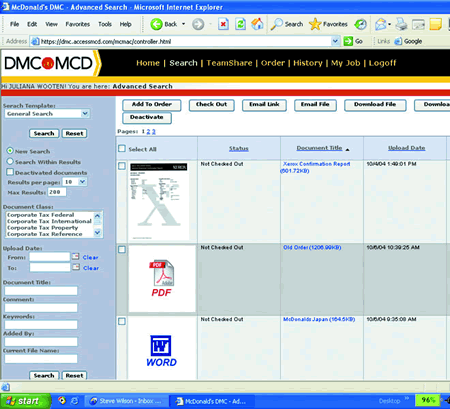Click the DMC MCD logo
The width and height of the screenshot is (450, 409).
click(48, 63)
